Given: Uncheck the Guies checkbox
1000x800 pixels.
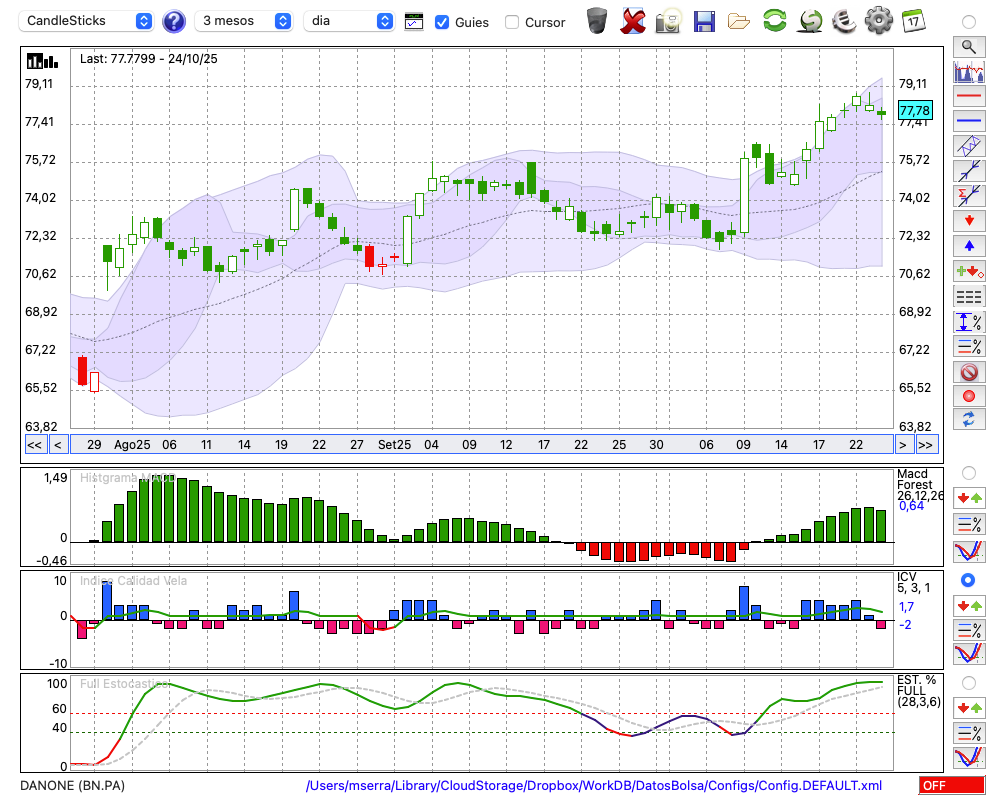Looking at the screenshot, I should pos(442,21).
